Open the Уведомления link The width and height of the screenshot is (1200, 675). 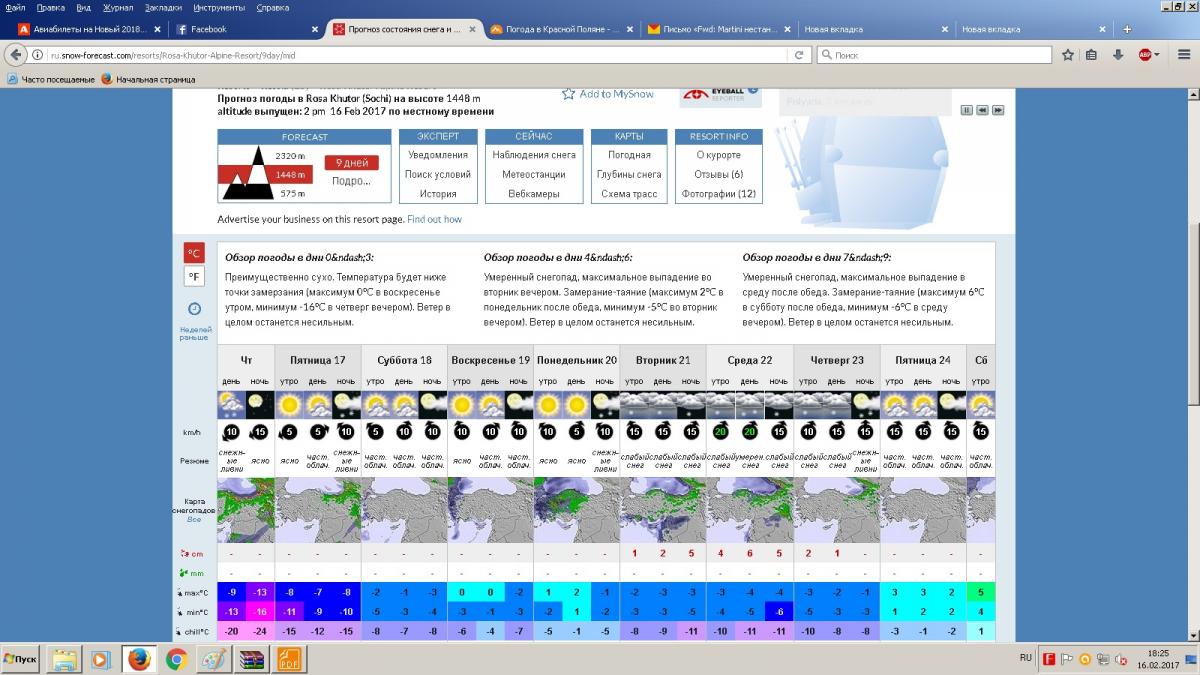point(438,155)
